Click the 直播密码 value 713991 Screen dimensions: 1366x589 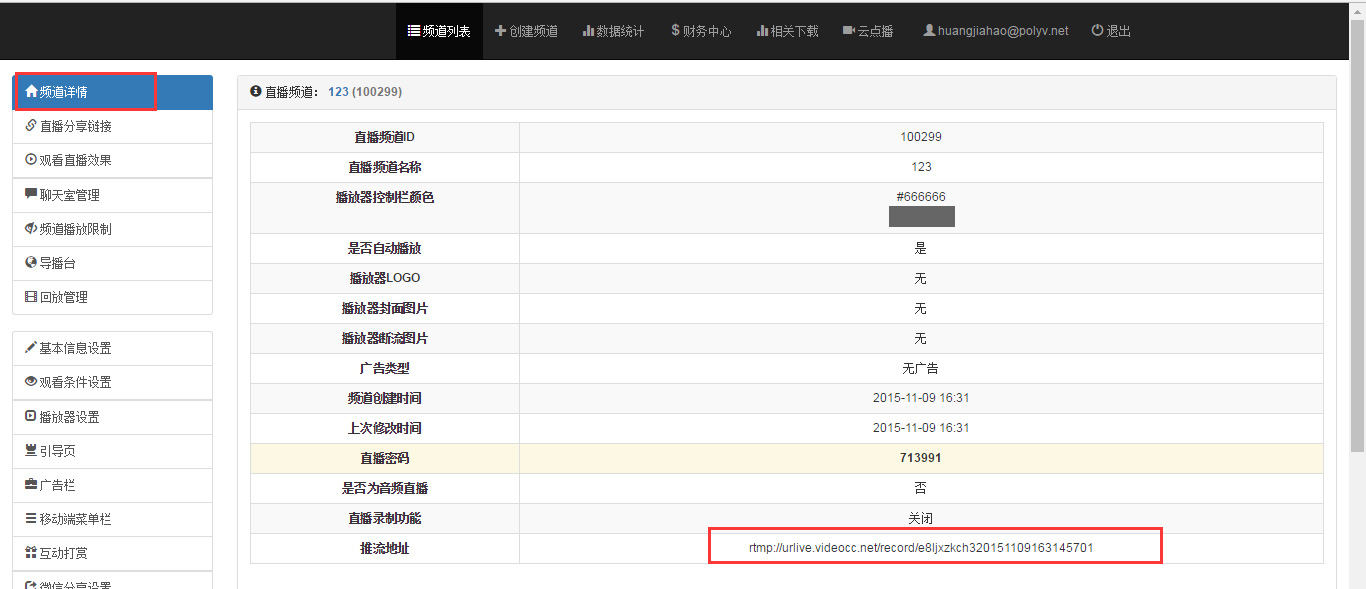pyautogui.click(x=921, y=458)
